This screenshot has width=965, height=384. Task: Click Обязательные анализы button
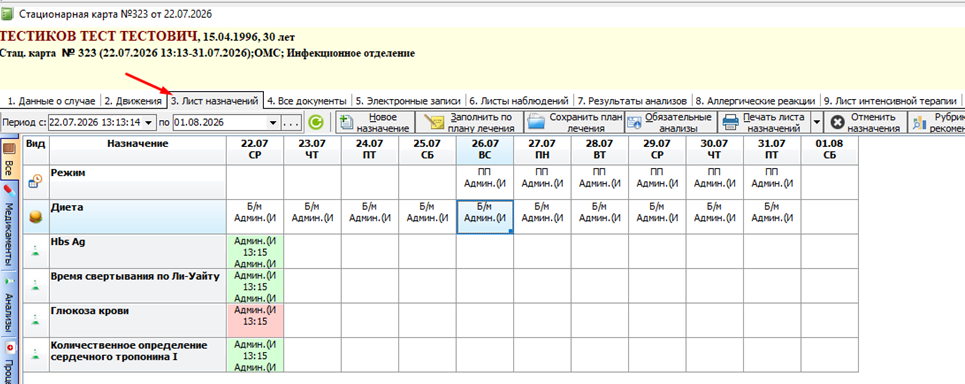(x=670, y=122)
